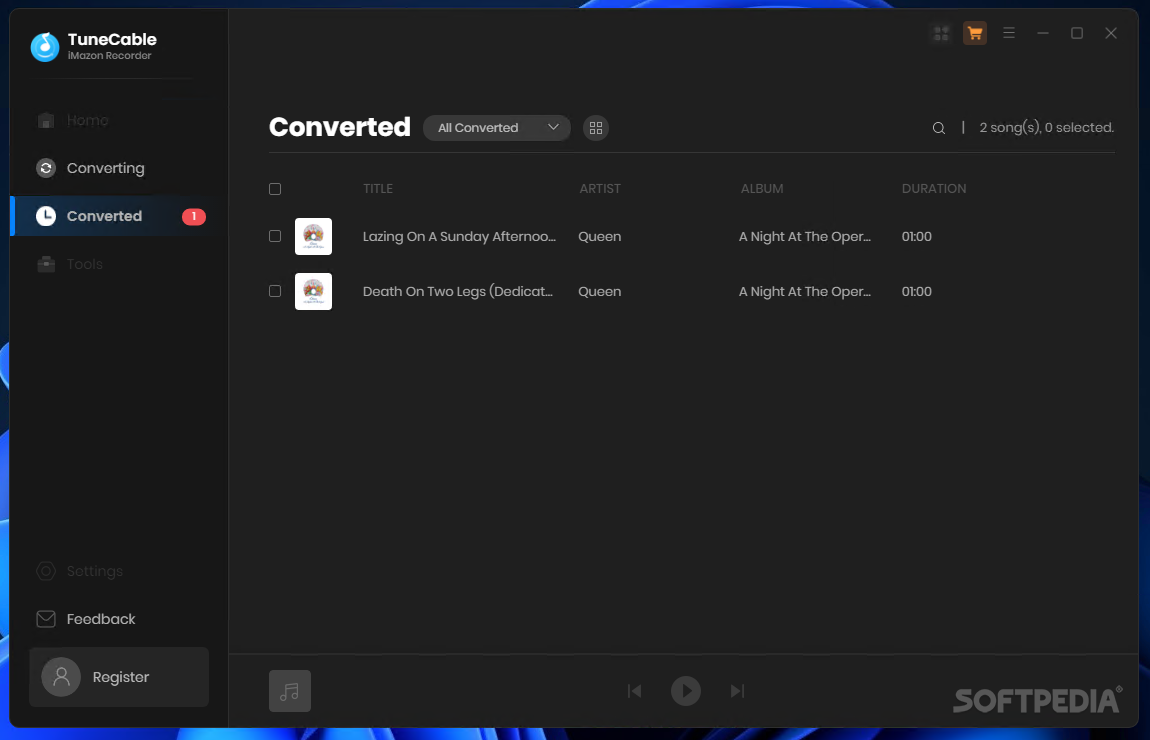Check the Death On Two Legs row
Image resolution: width=1150 pixels, height=740 pixels.
(x=275, y=291)
